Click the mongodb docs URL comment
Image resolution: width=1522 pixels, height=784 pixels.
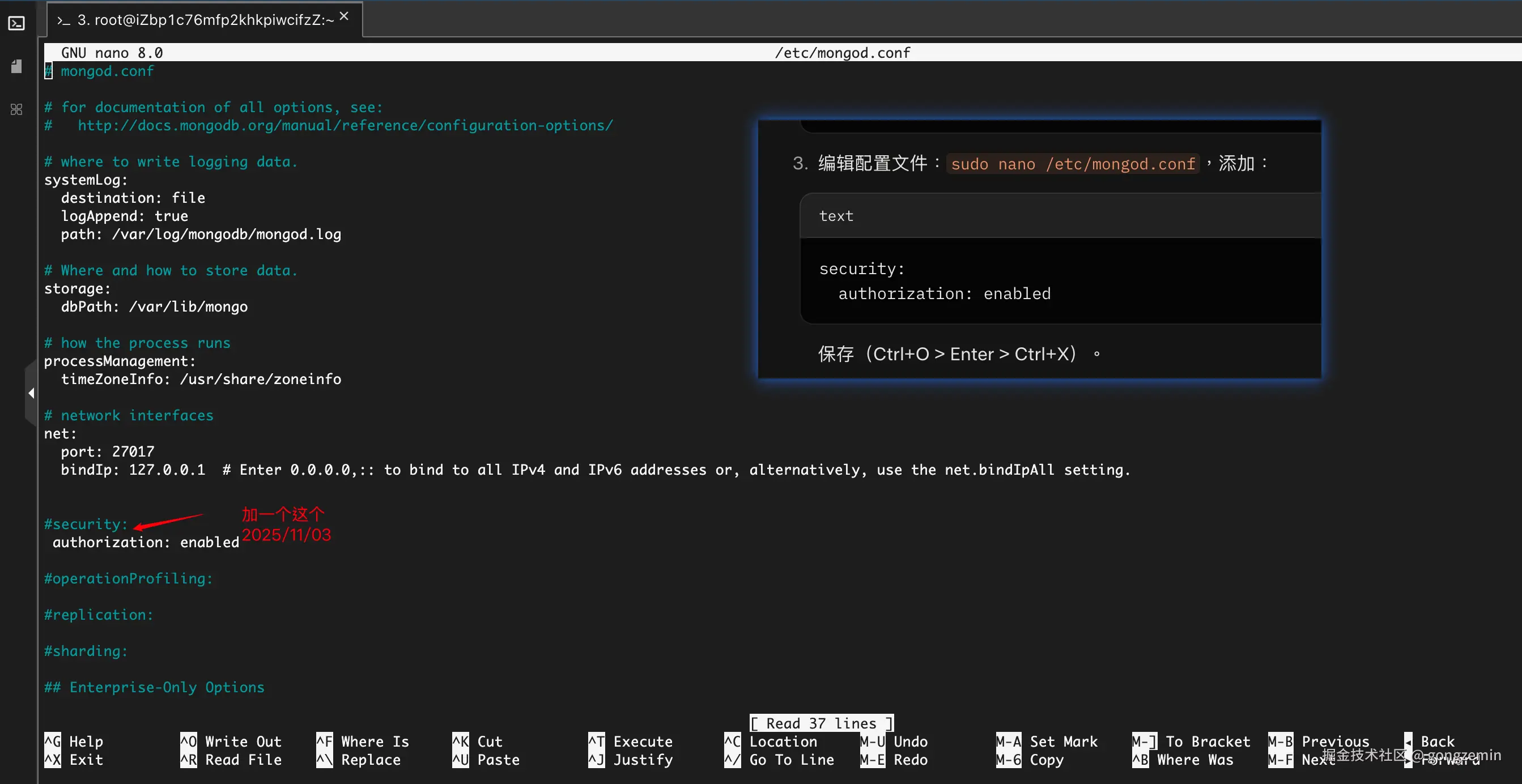click(x=345, y=125)
